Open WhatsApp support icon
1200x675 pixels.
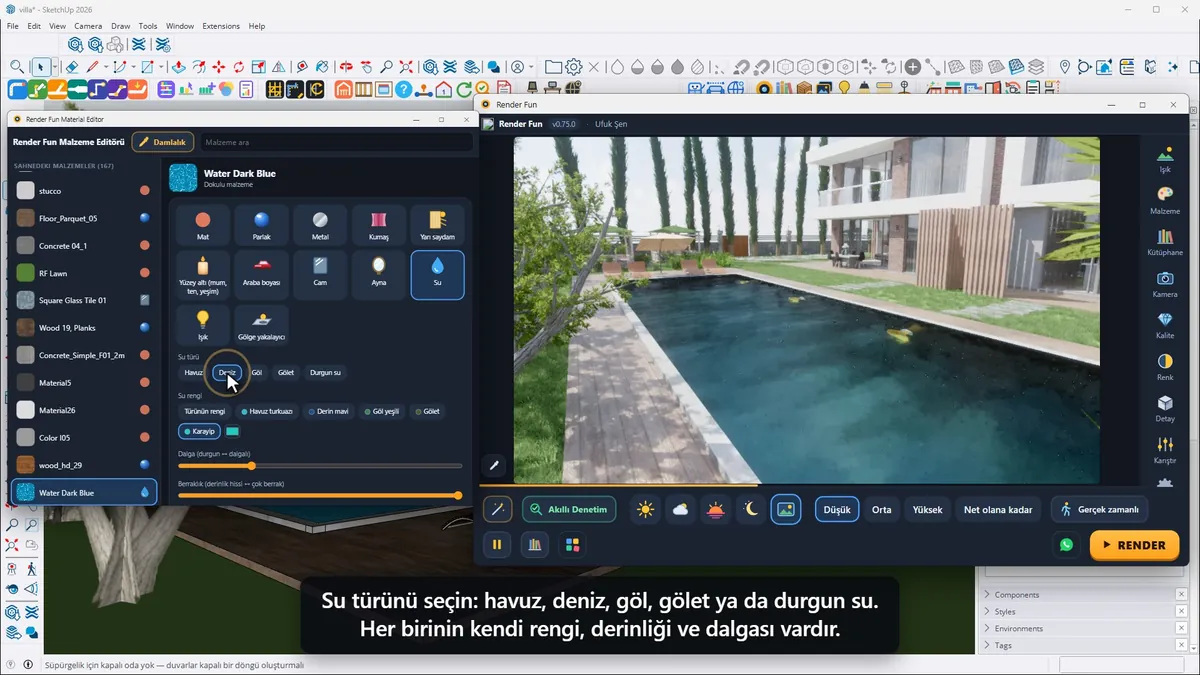1066,545
